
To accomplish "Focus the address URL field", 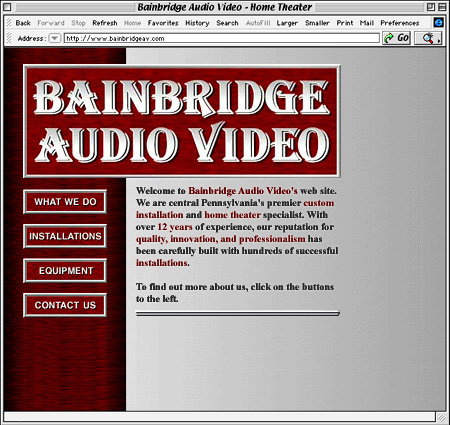I will pos(222,38).
